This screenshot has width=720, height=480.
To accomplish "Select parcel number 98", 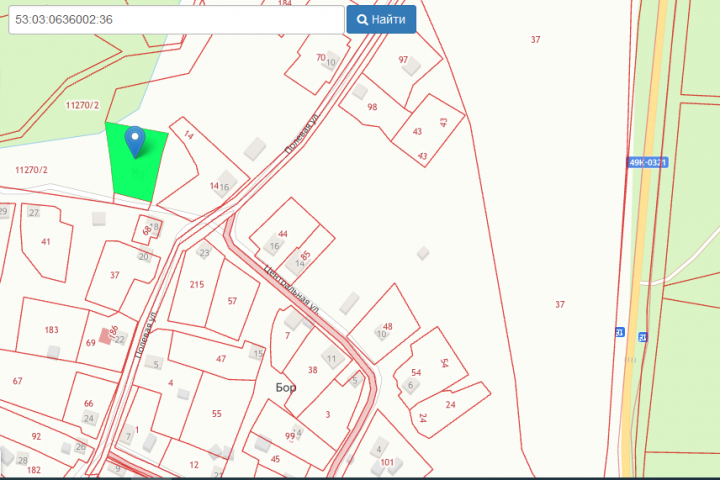I will 372,107.
